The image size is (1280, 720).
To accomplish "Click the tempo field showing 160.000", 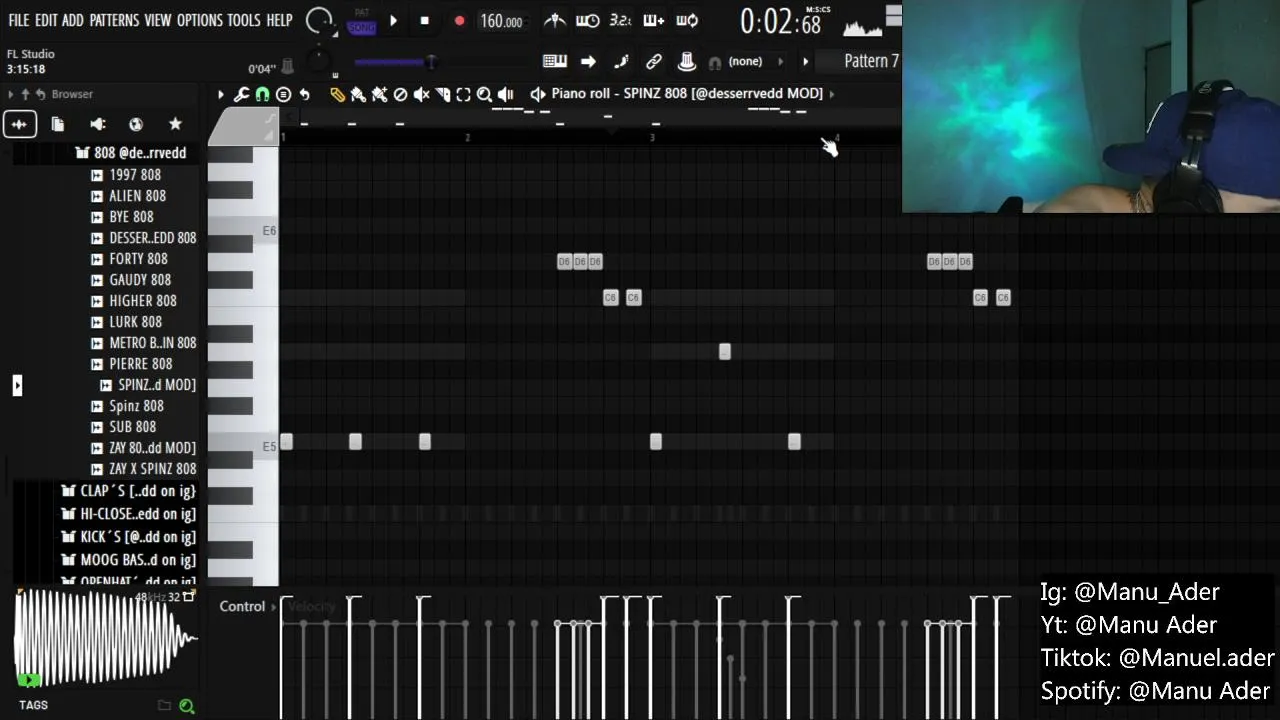I will [x=501, y=21].
